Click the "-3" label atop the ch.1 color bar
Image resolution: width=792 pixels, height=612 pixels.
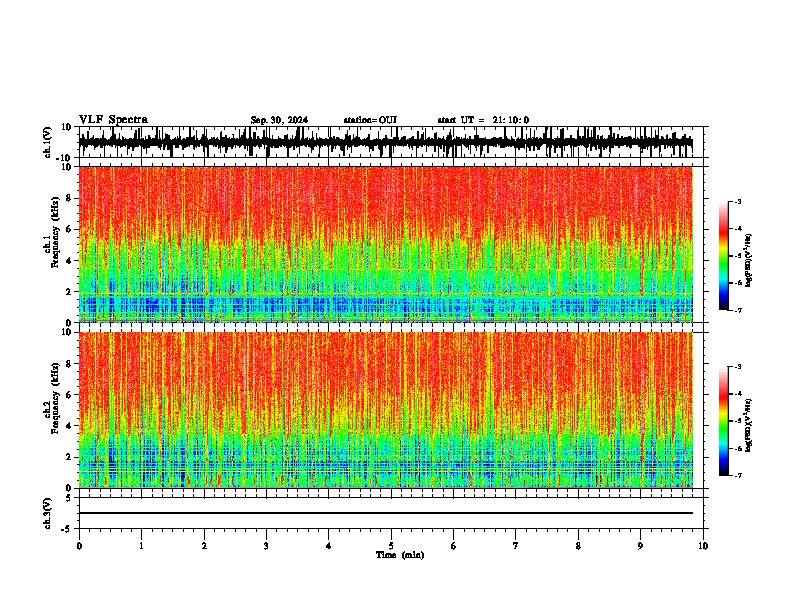click(738, 201)
